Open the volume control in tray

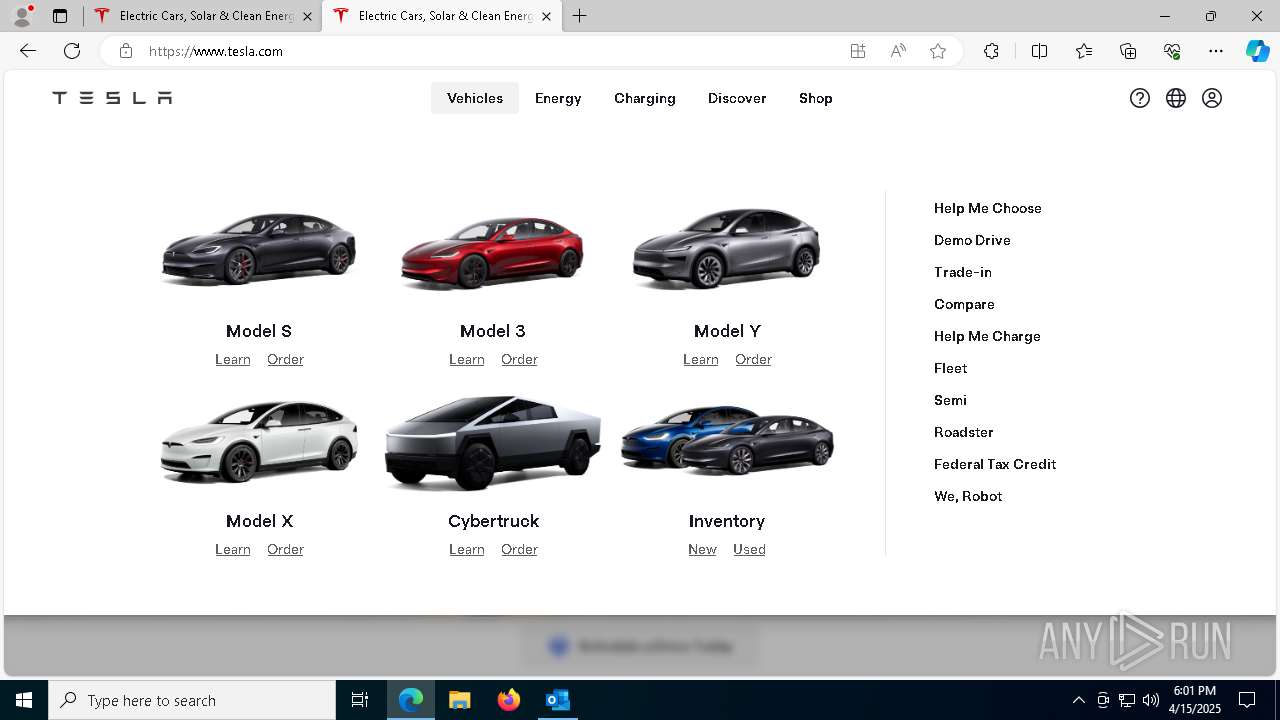click(x=1151, y=700)
